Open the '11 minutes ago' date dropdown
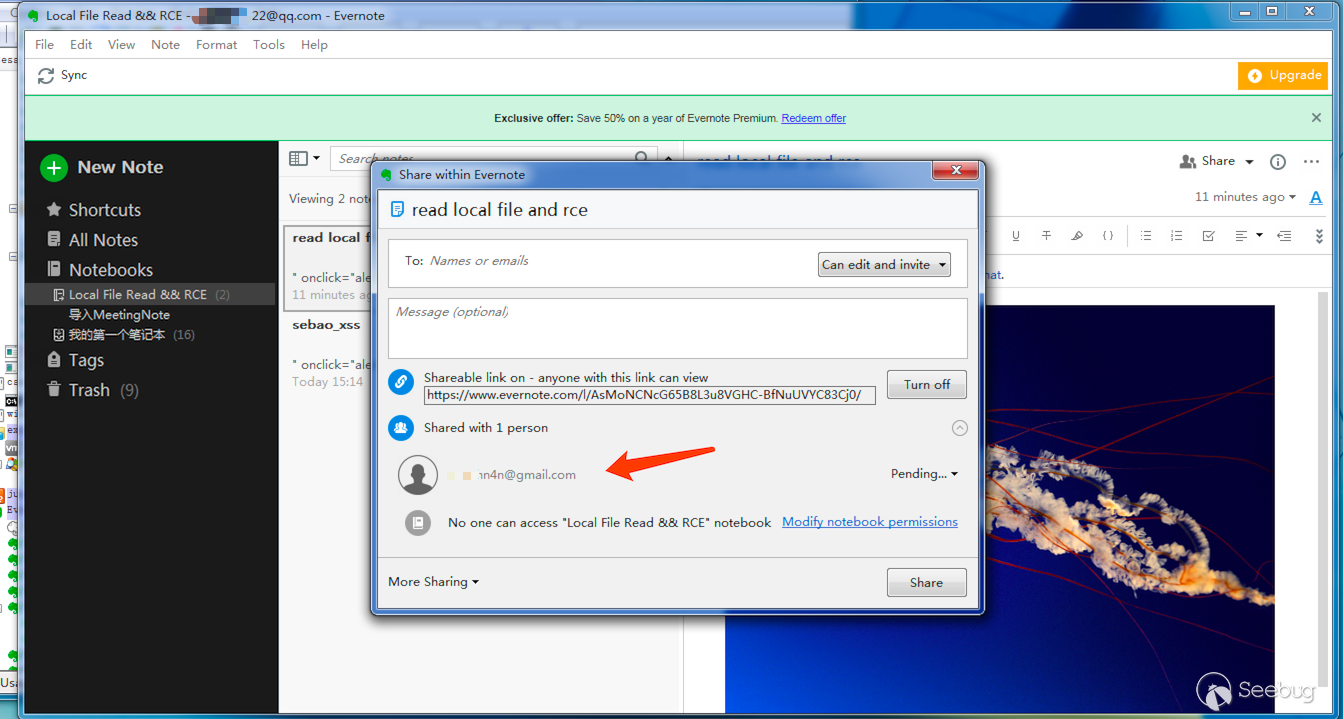Viewport: 1343px width, 719px height. pyautogui.click(x=1245, y=197)
